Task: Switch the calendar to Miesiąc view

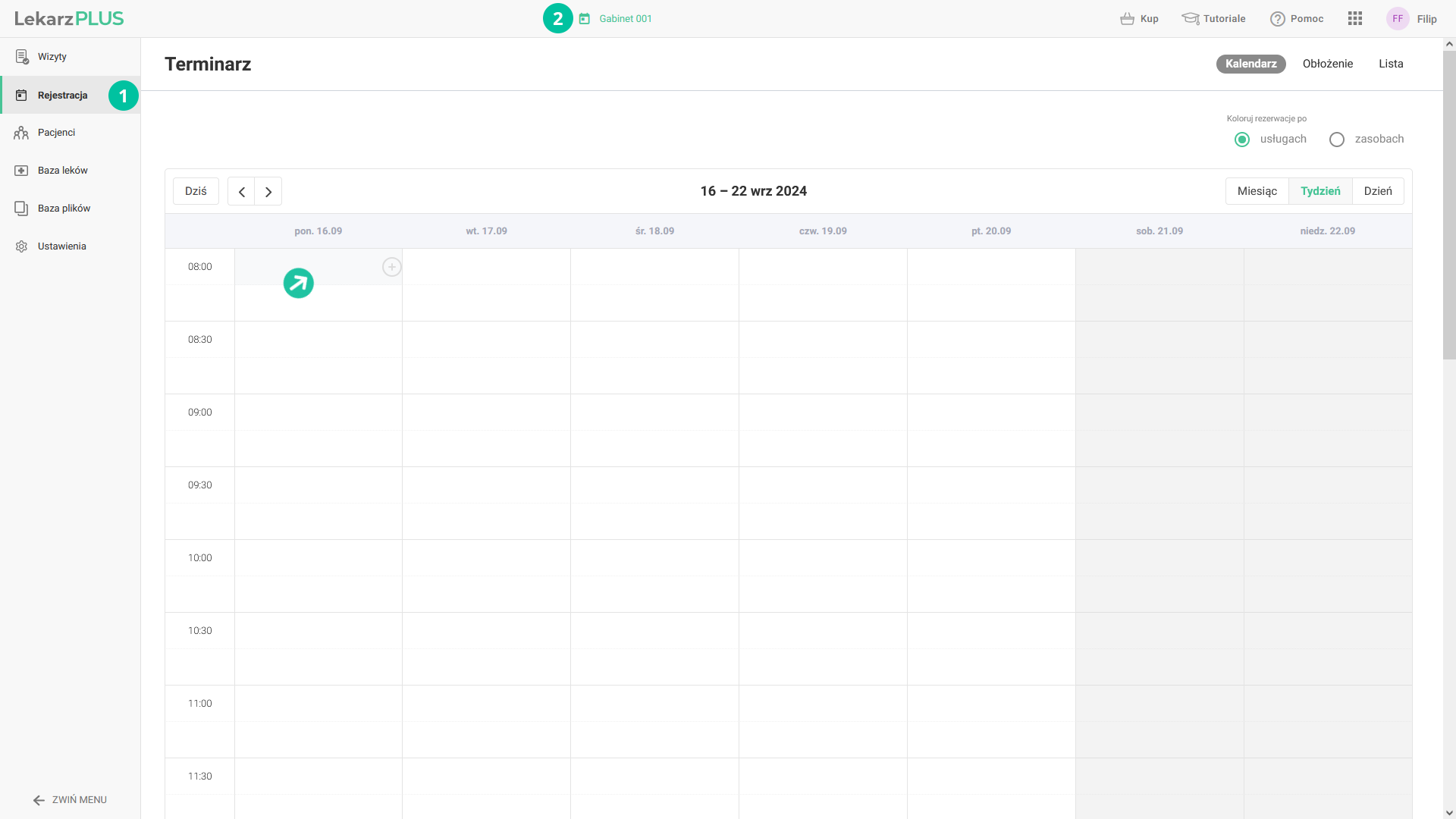Action: coord(1257,191)
